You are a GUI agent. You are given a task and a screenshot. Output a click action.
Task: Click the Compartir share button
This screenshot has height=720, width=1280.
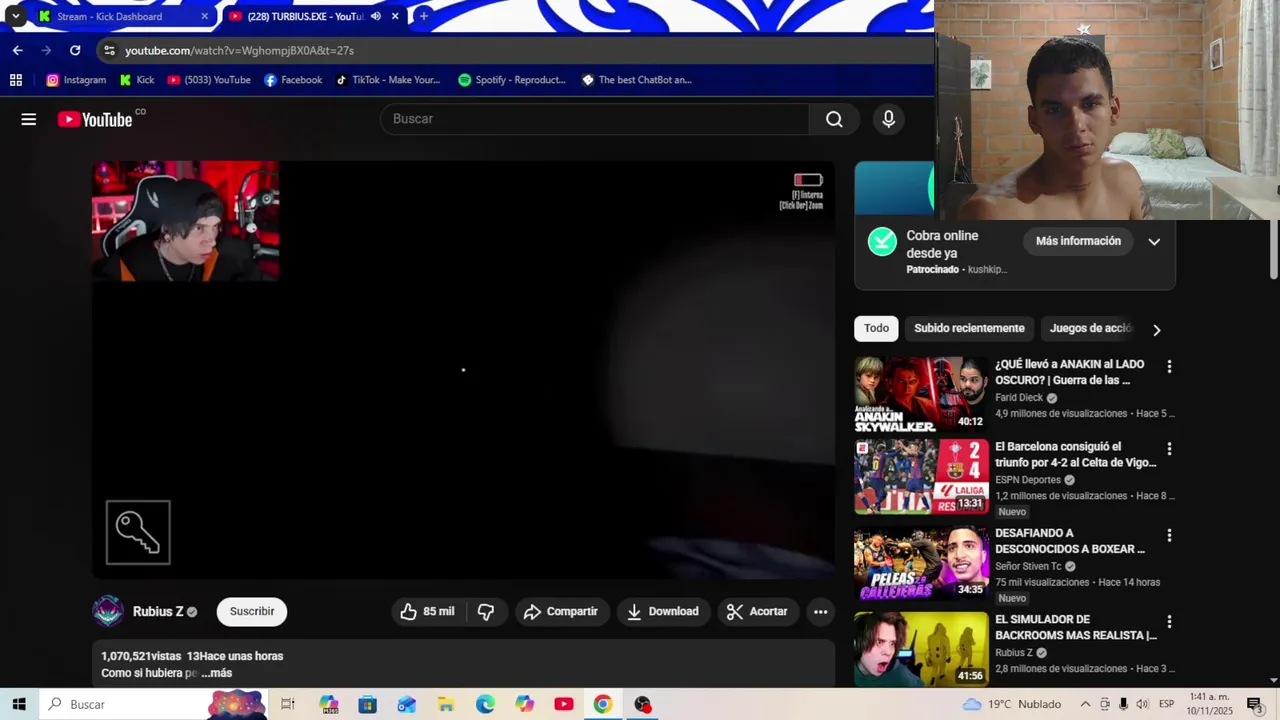click(560, 611)
